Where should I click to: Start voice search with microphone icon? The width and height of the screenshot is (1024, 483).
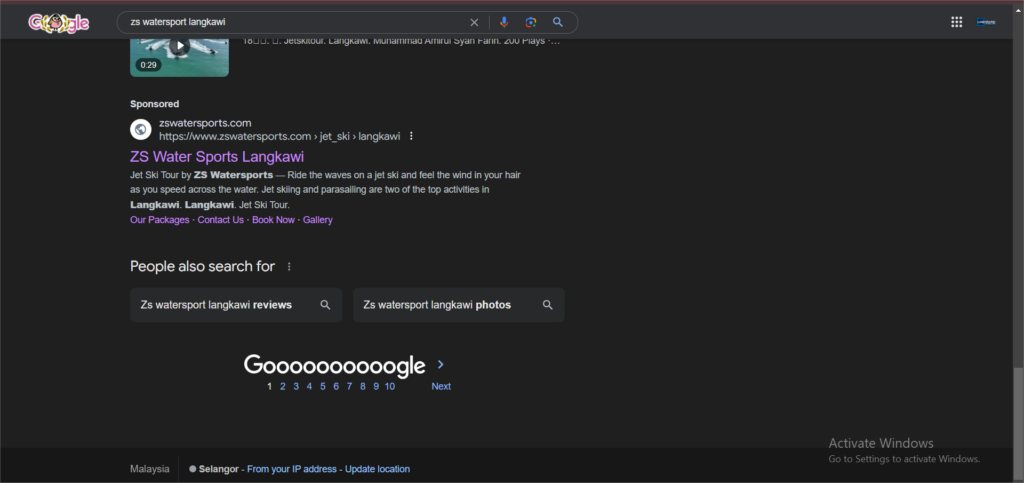point(504,22)
